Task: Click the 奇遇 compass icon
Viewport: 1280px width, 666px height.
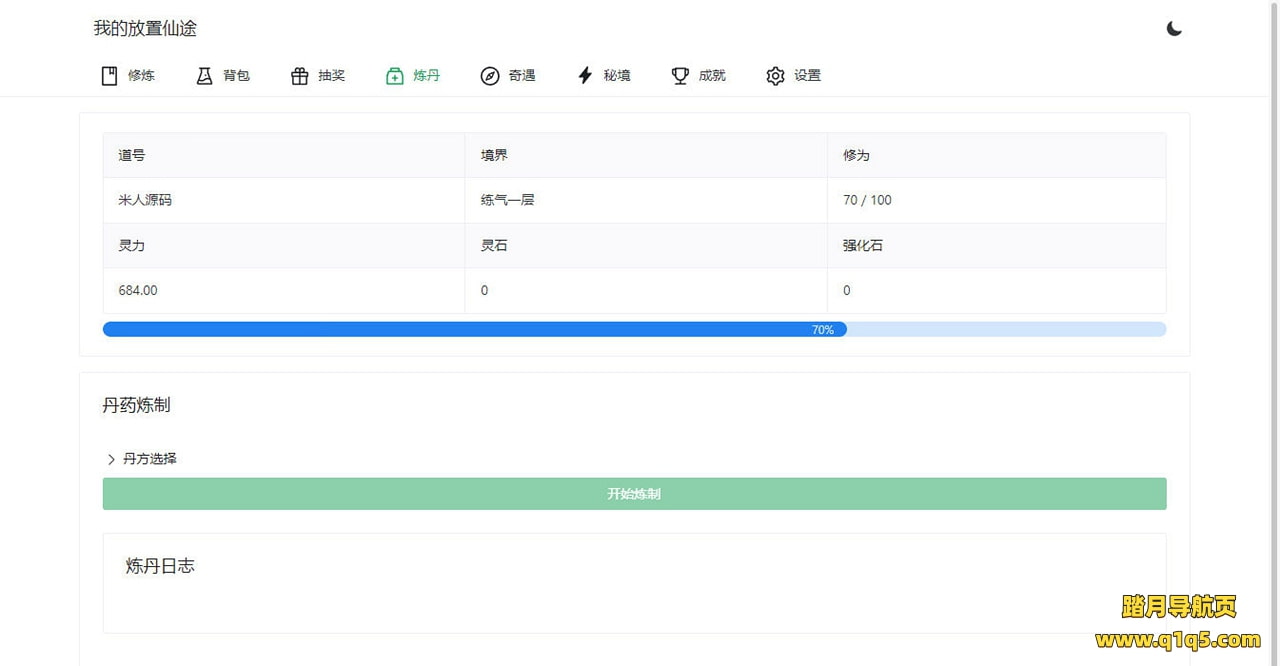Action: click(x=490, y=76)
